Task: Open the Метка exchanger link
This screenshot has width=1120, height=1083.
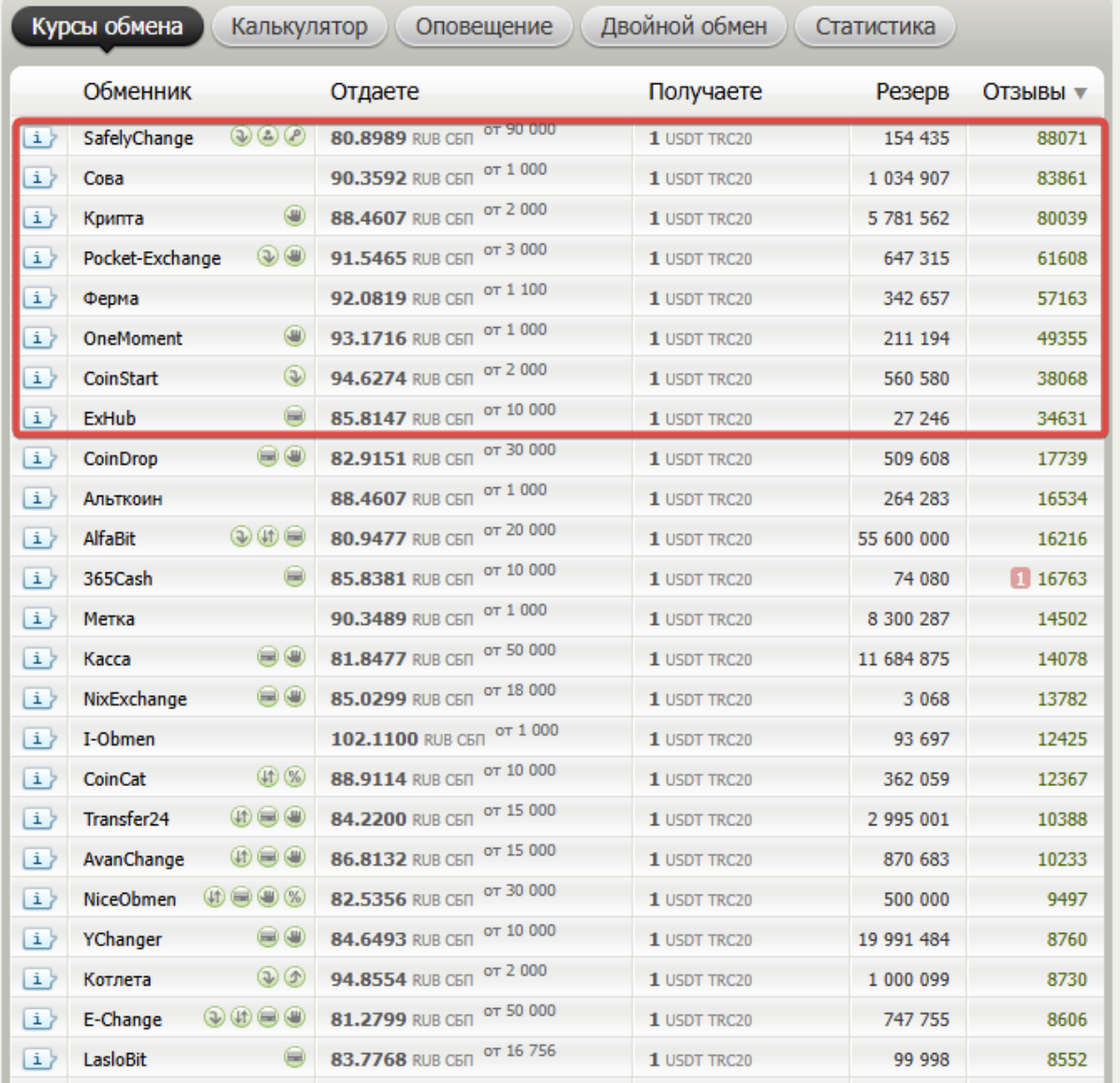Action: pyautogui.click(x=109, y=618)
